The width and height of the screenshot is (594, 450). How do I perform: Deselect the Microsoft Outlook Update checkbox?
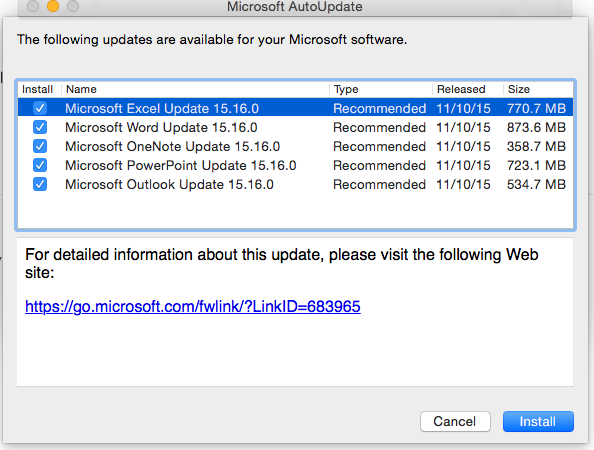click(x=40, y=184)
